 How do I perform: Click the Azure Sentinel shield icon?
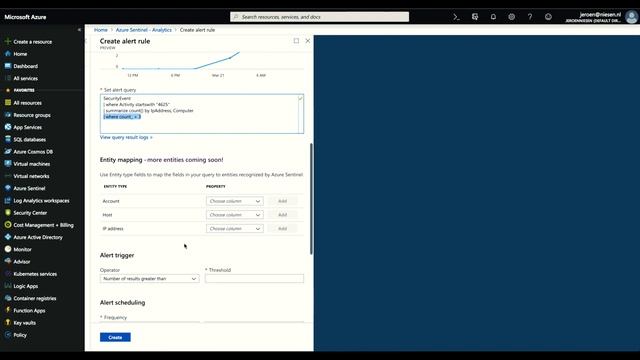click(x=7, y=188)
